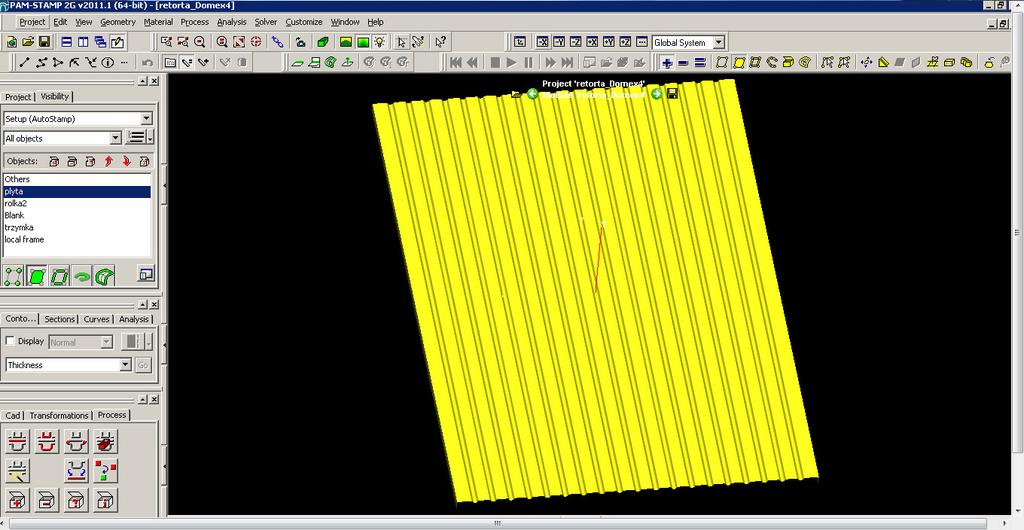
Task: Click the red target center view icon
Action: (256, 42)
